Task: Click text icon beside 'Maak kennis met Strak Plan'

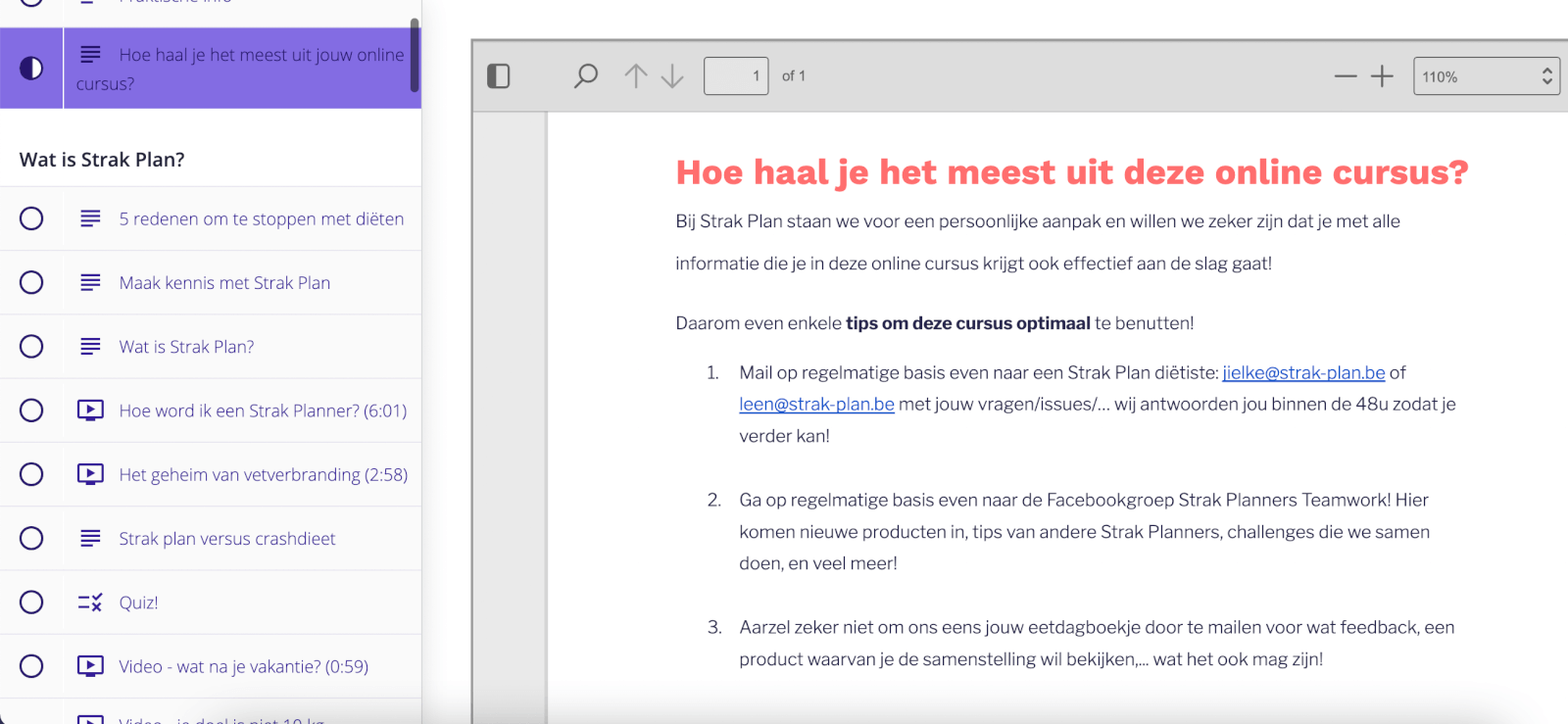Action: (x=90, y=282)
